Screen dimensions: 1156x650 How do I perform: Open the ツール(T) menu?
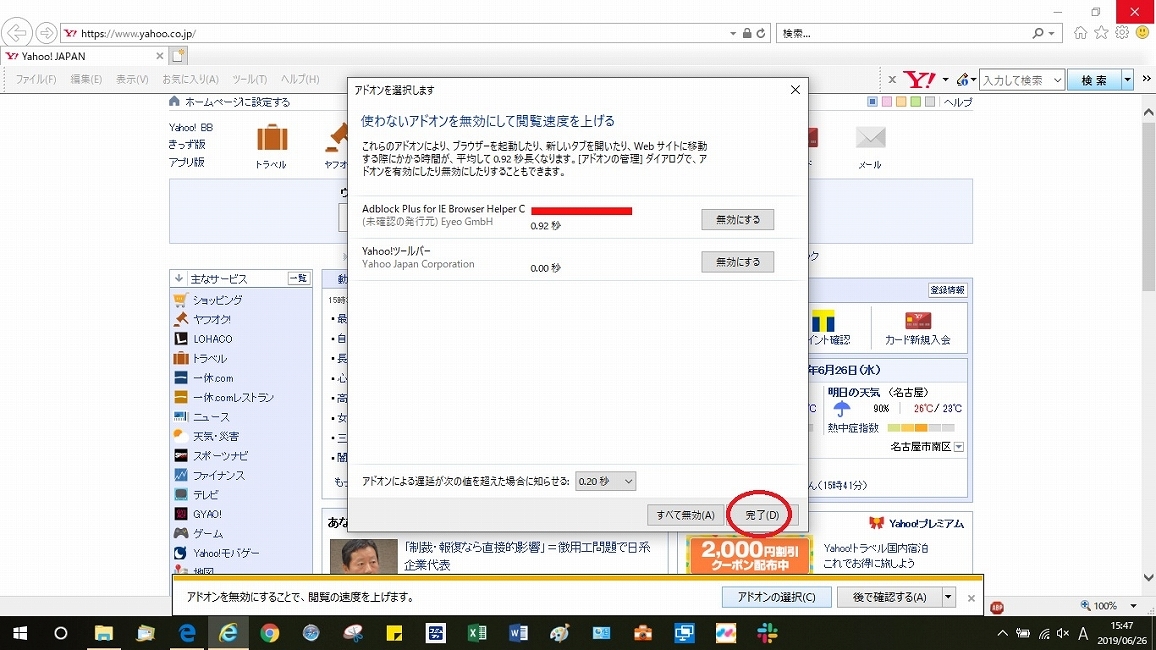coord(249,79)
